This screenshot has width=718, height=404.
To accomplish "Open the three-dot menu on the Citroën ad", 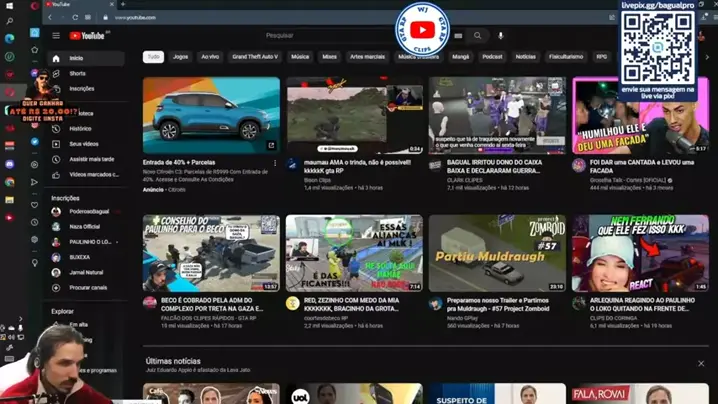I will coord(275,163).
